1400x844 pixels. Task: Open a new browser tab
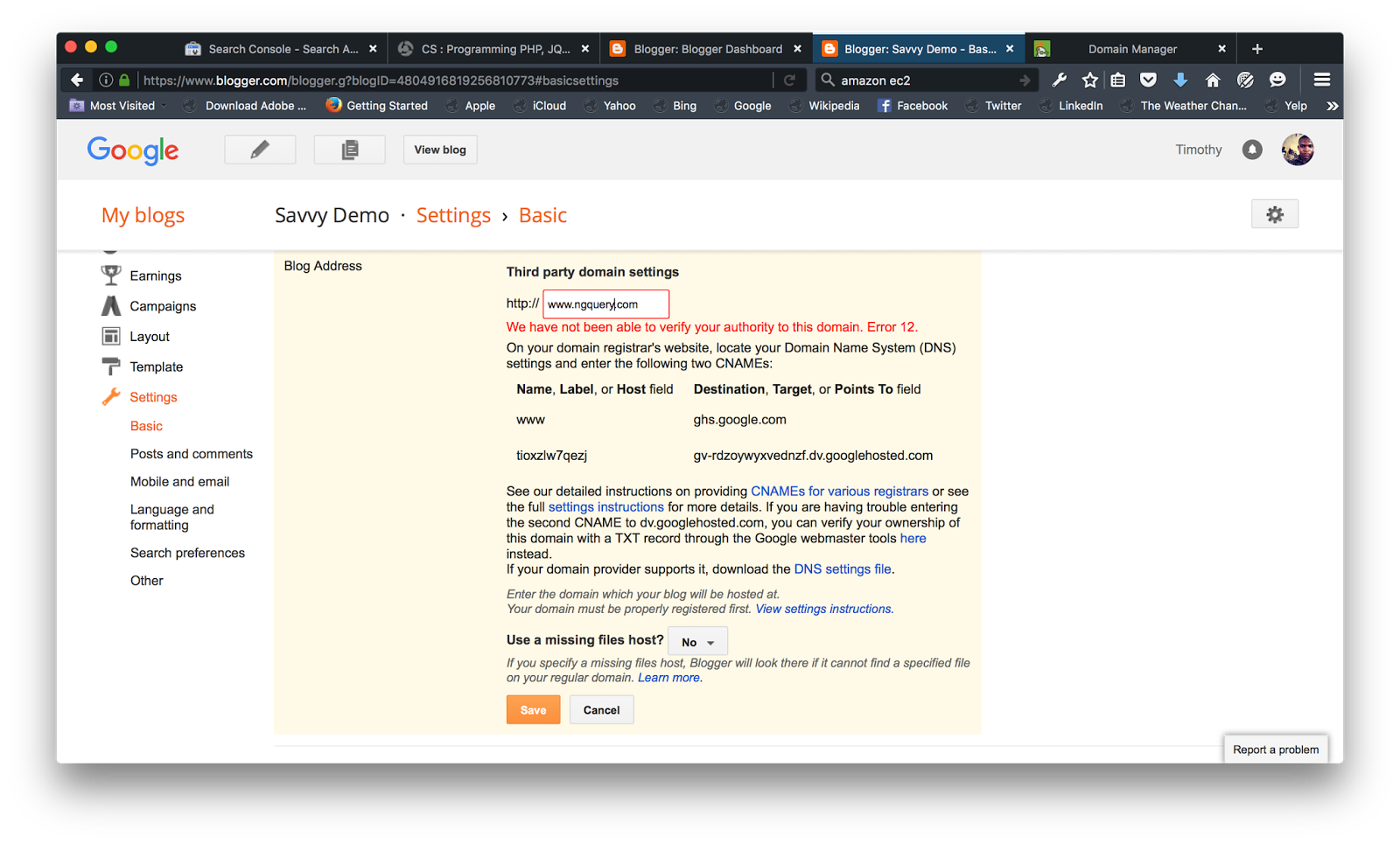tap(1257, 49)
